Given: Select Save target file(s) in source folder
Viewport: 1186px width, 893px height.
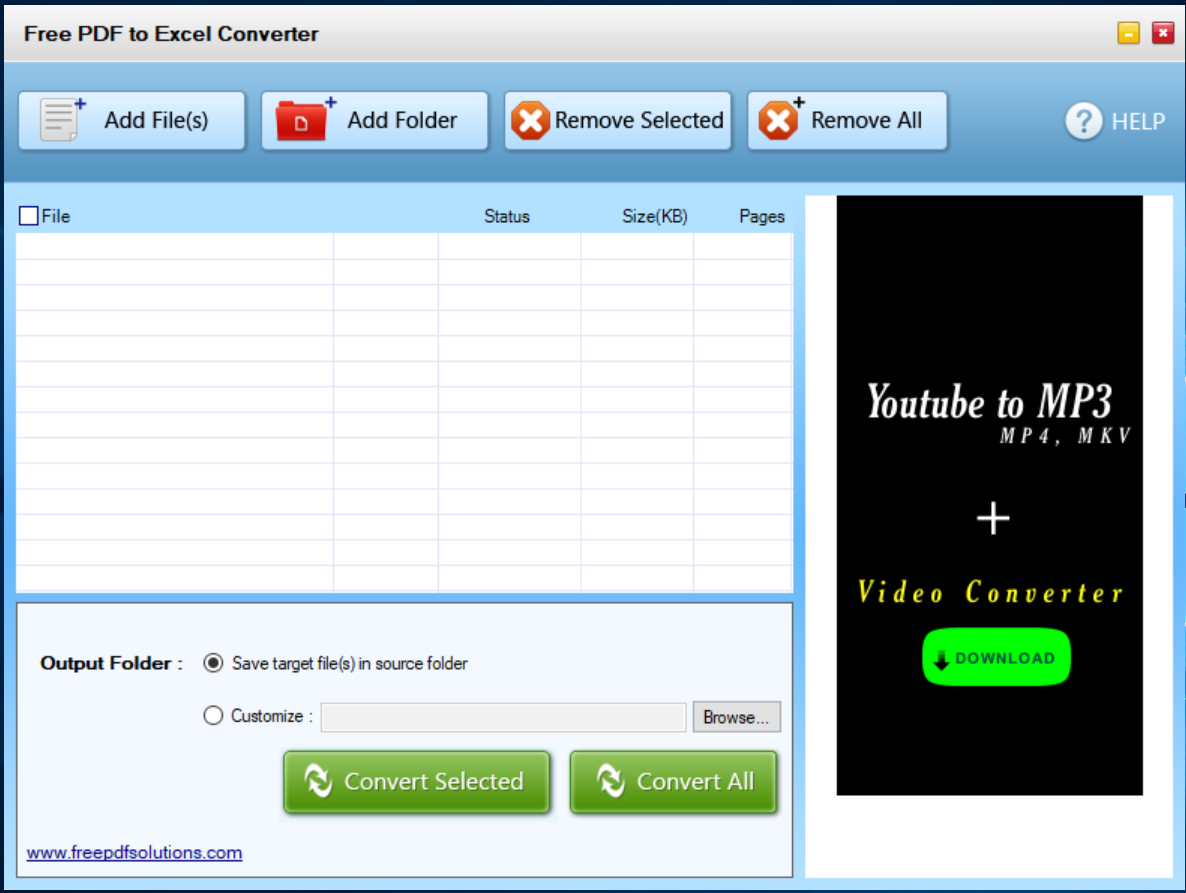Looking at the screenshot, I should point(213,663).
